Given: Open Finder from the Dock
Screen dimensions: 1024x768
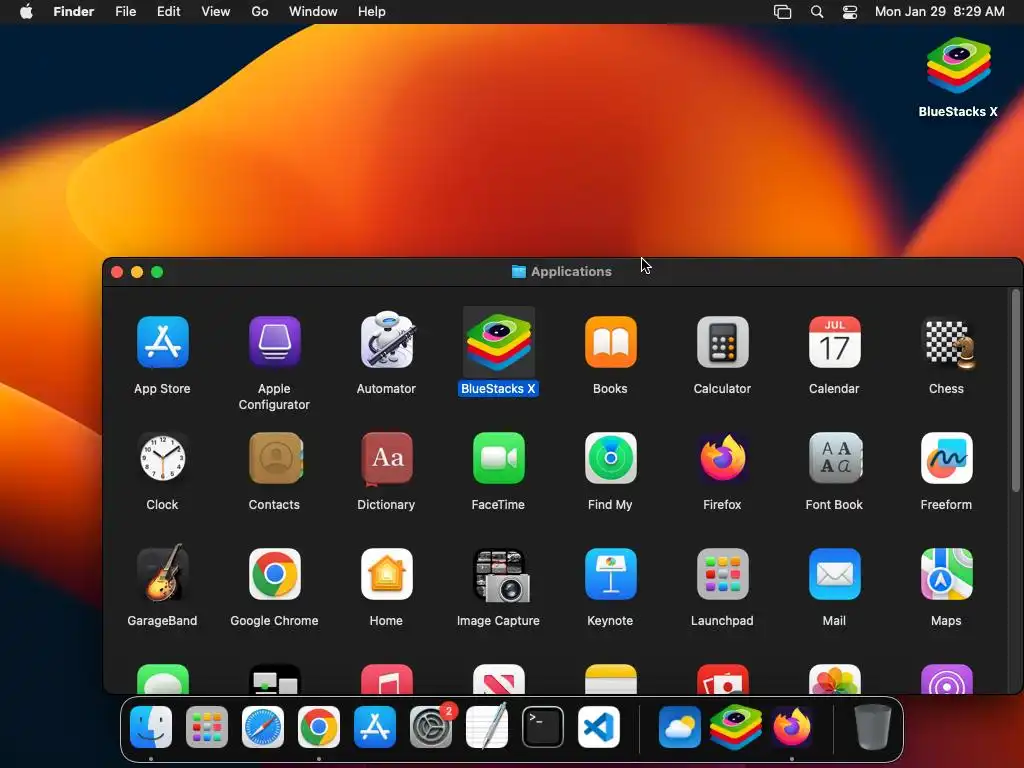Looking at the screenshot, I should click(151, 727).
